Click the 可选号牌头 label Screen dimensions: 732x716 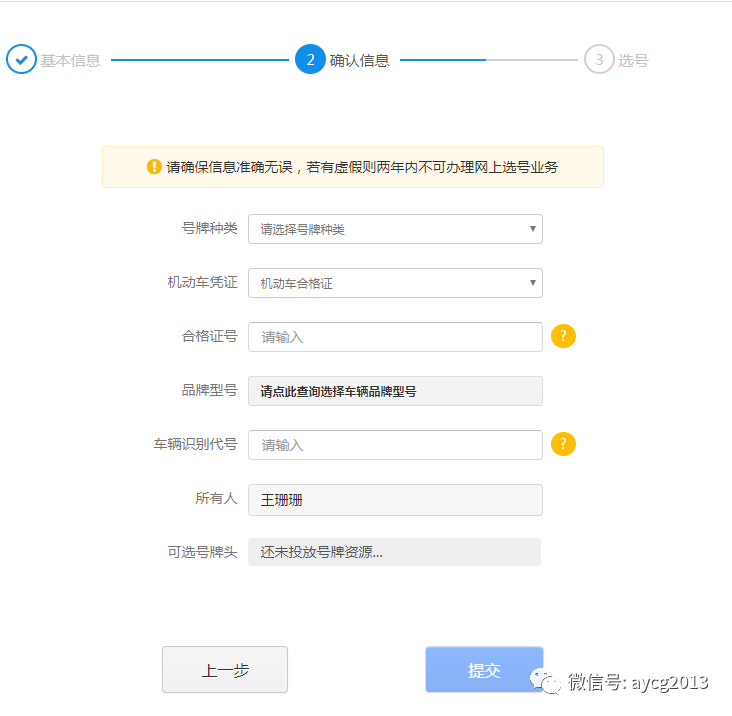point(203,552)
